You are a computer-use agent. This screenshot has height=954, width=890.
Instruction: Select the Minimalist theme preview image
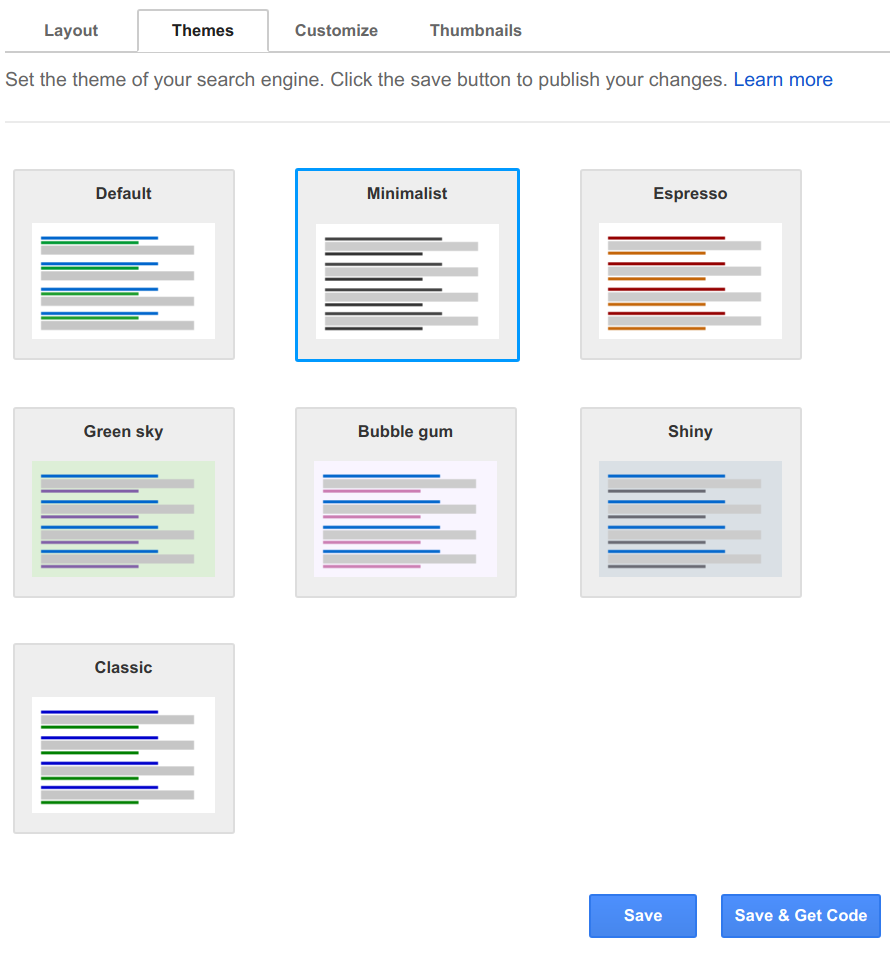click(x=407, y=281)
